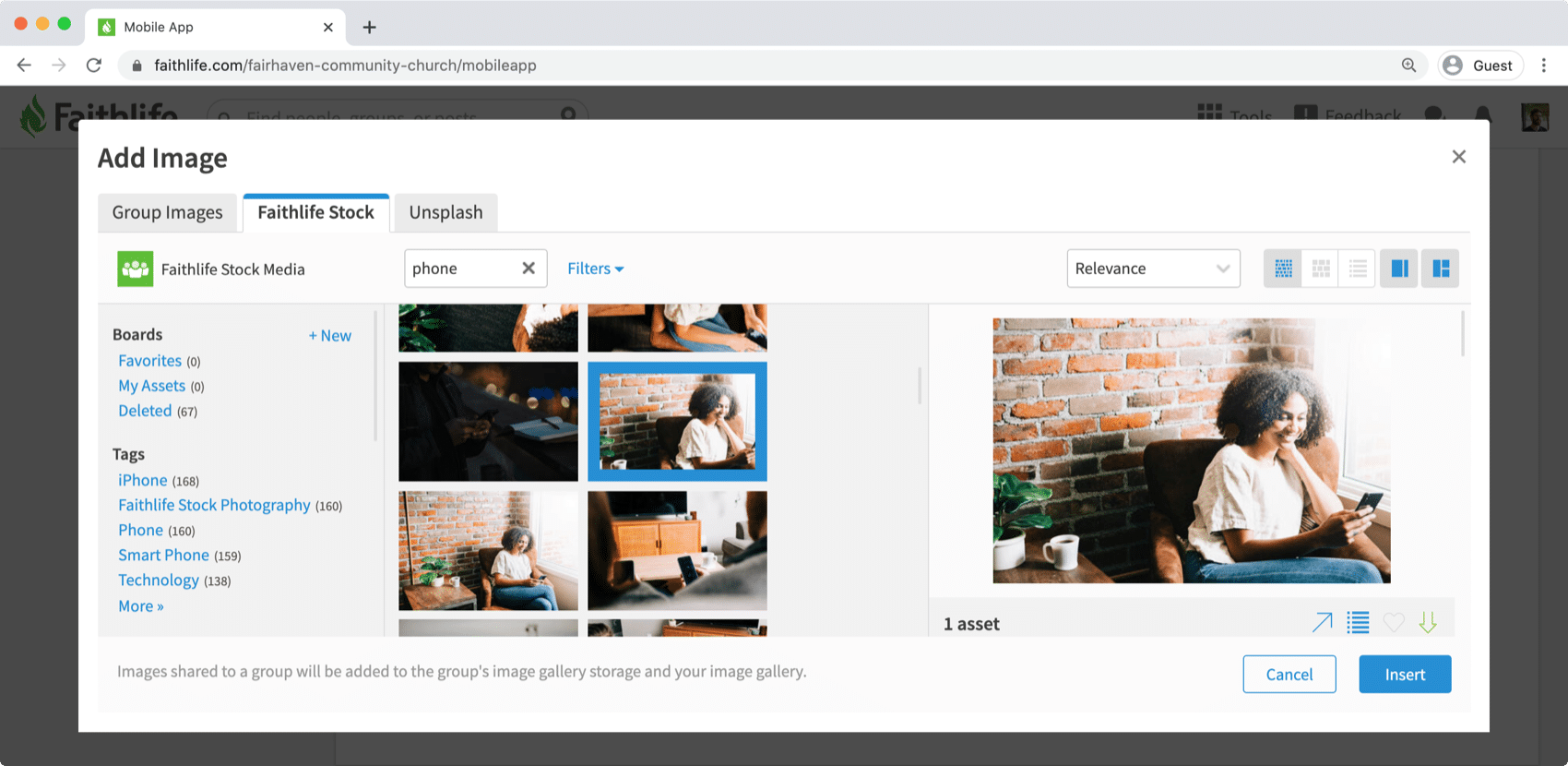This screenshot has width=1568, height=766.
Task: Go forward in the browser
Action: pos(59,66)
